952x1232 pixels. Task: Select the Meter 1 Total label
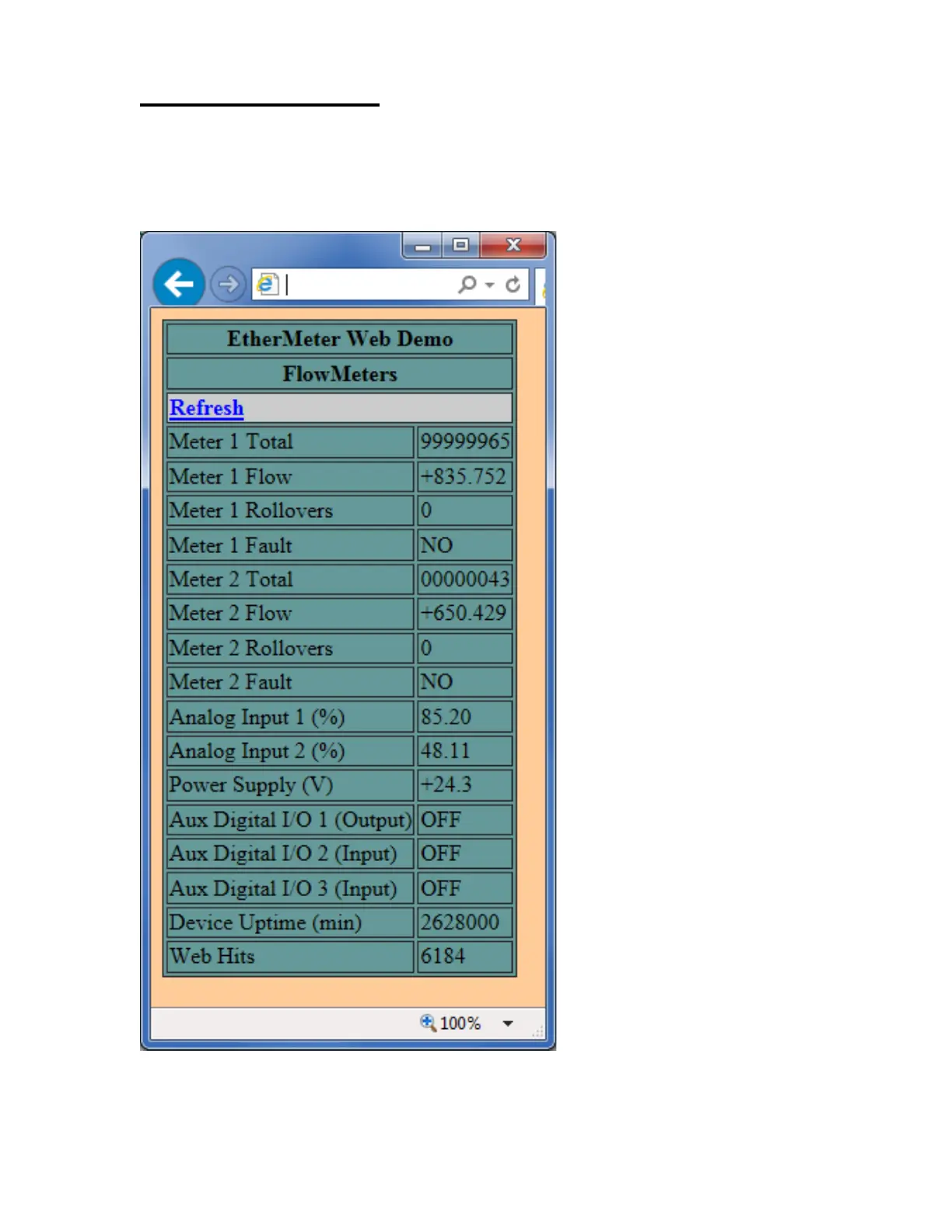(231, 442)
